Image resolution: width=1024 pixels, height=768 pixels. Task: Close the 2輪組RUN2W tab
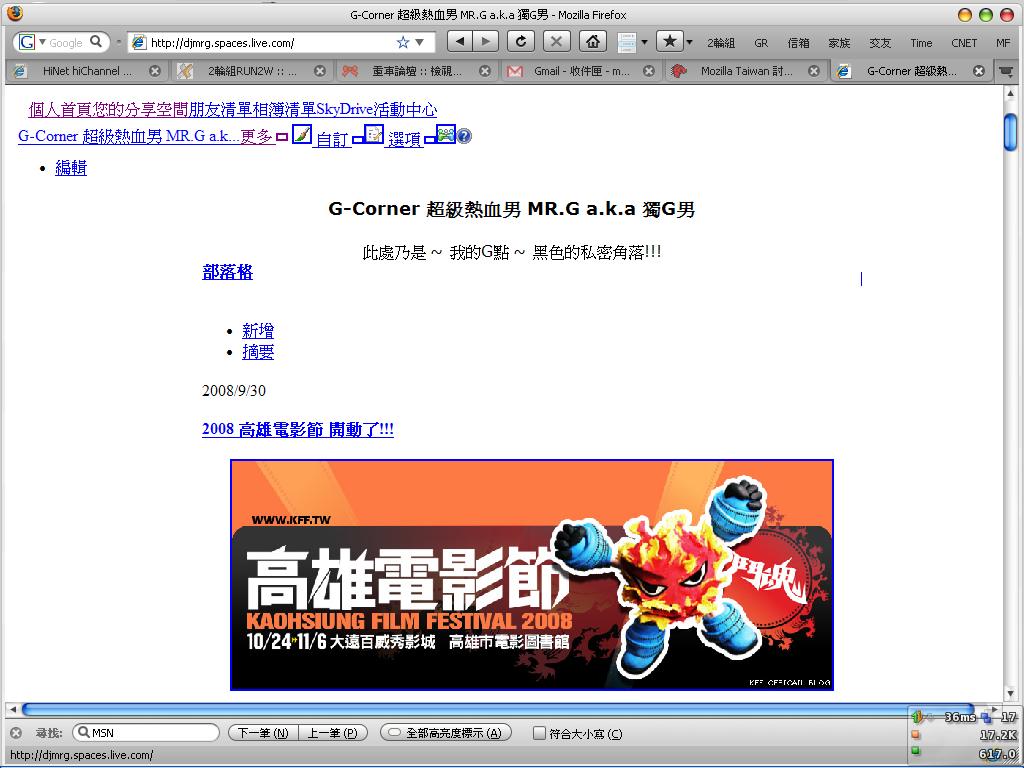point(320,71)
